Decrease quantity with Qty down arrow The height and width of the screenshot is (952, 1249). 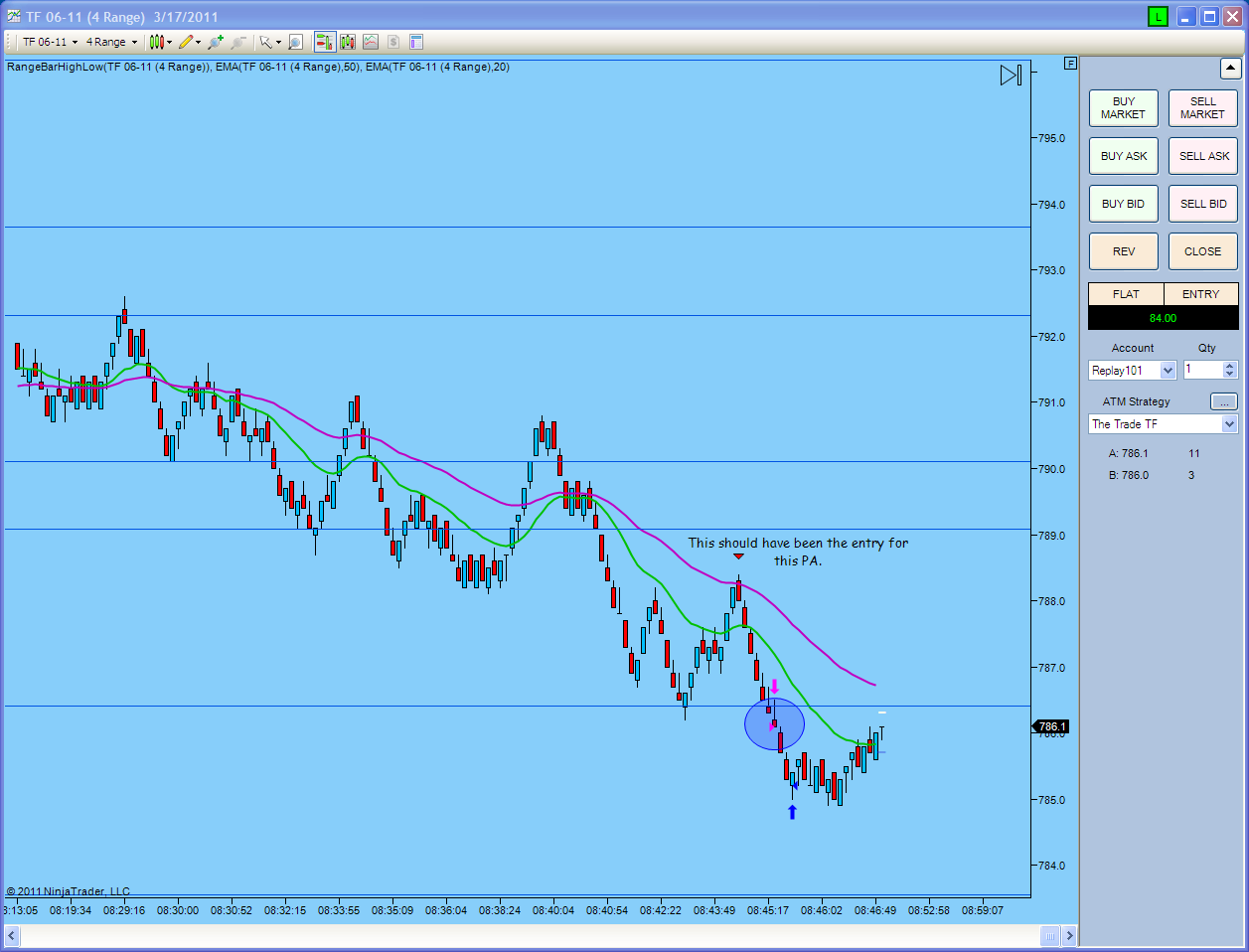click(1230, 375)
